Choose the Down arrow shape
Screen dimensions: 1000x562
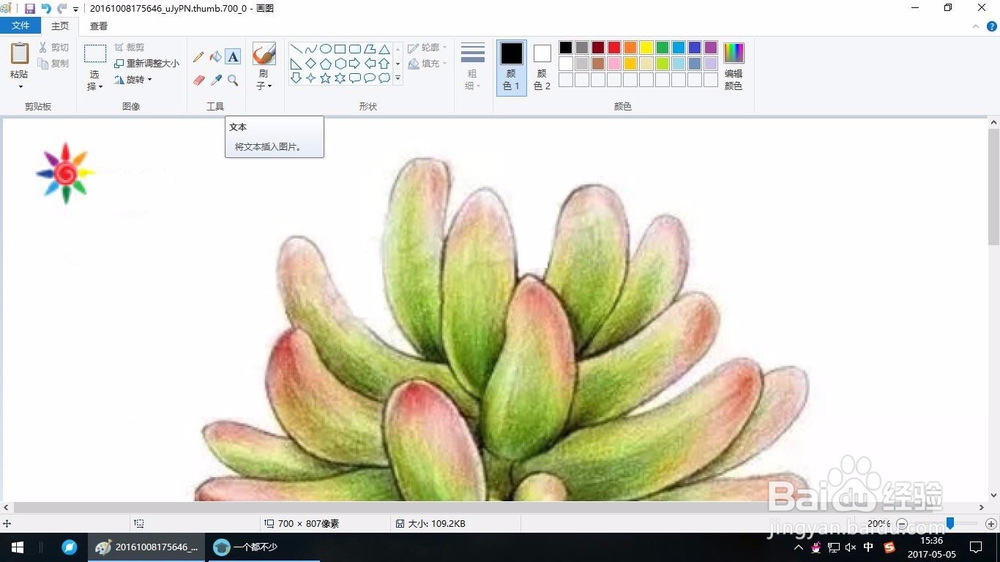point(296,78)
